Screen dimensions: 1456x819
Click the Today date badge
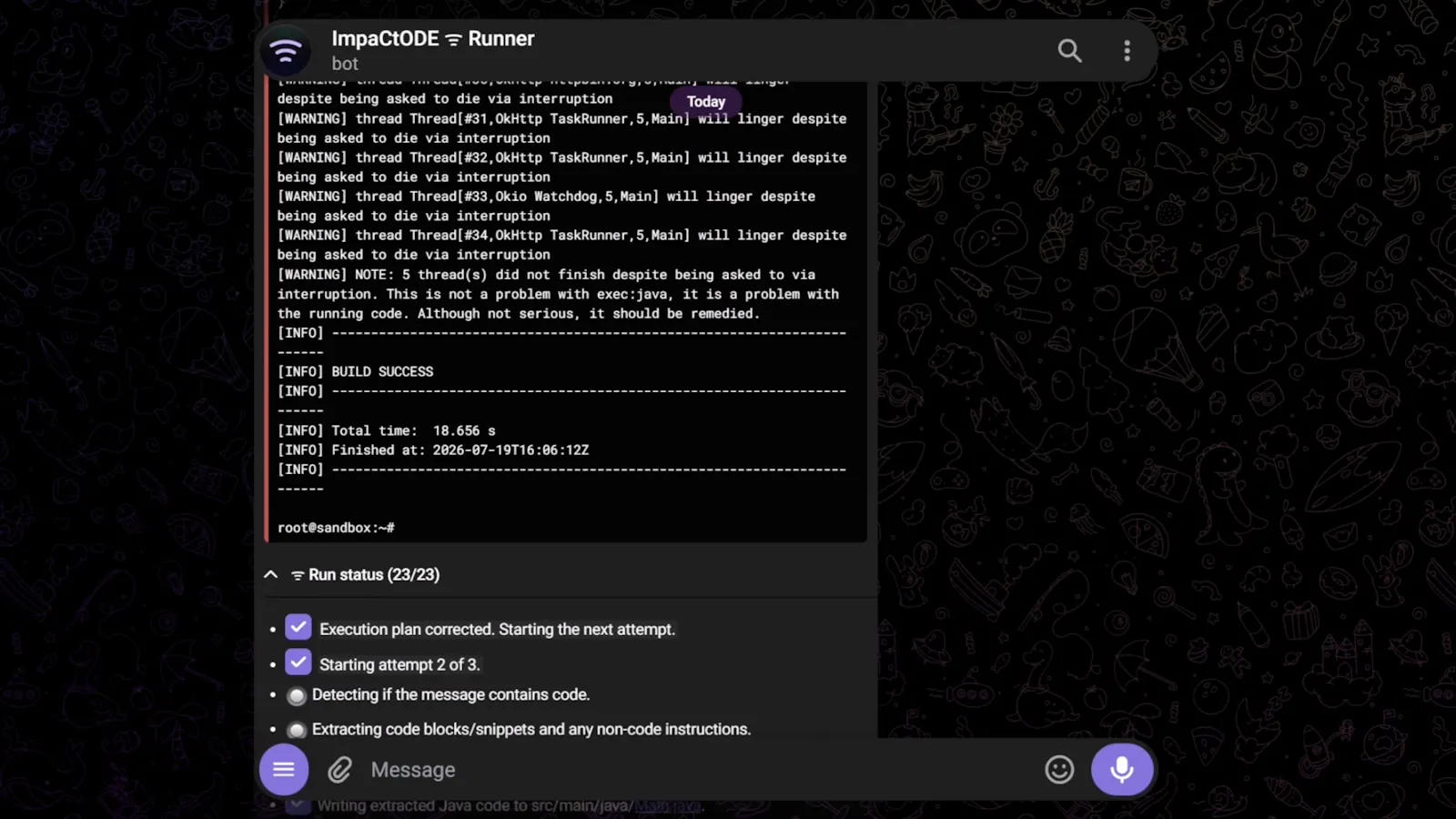tap(706, 102)
